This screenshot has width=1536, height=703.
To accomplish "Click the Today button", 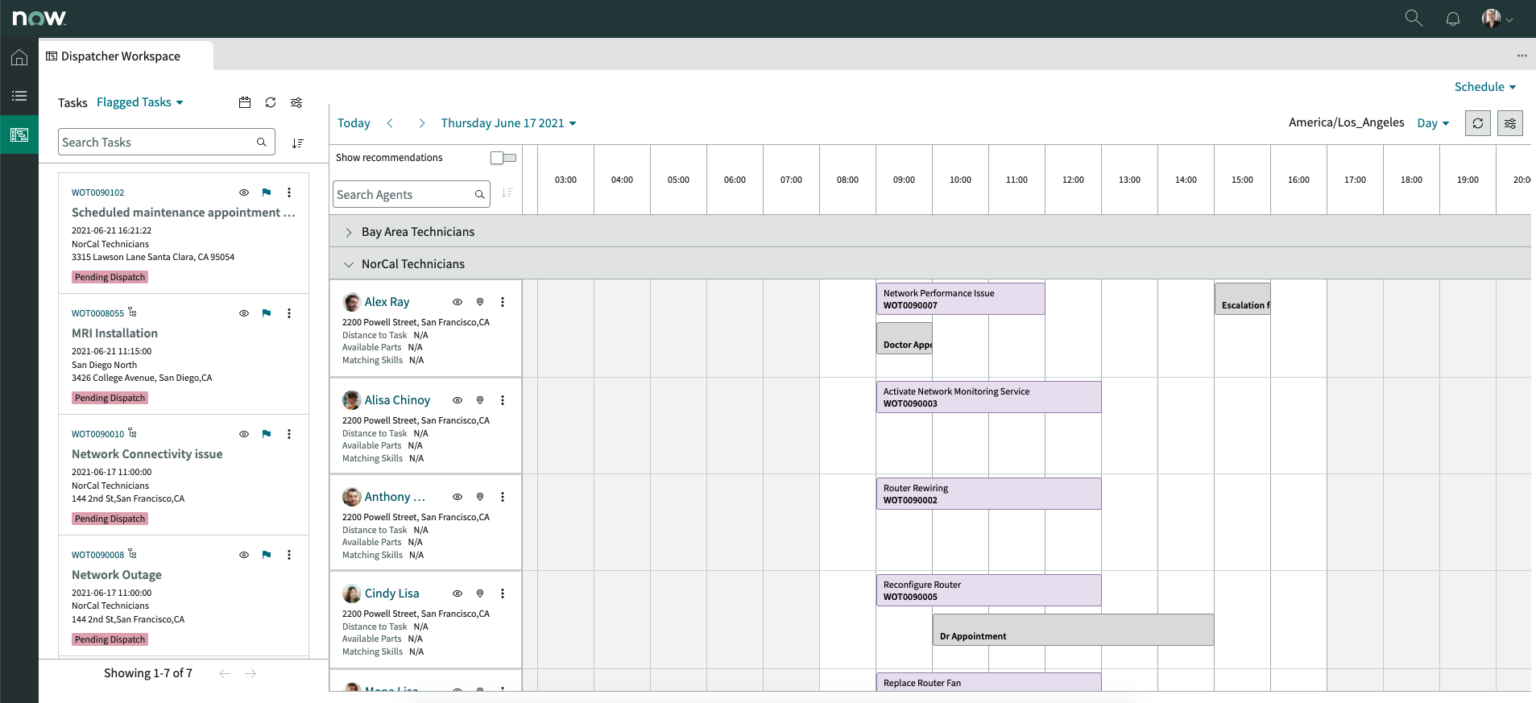I will coord(353,122).
